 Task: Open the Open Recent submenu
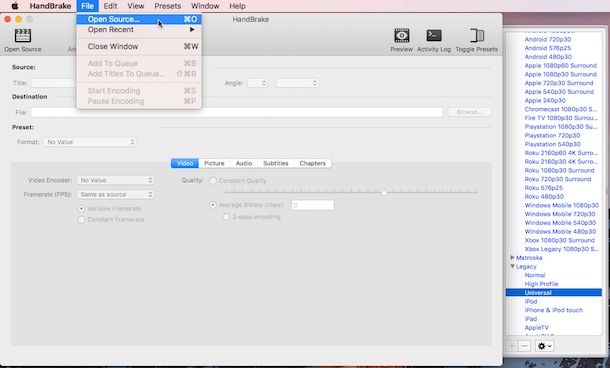pyautogui.click(x=139, y=30)
